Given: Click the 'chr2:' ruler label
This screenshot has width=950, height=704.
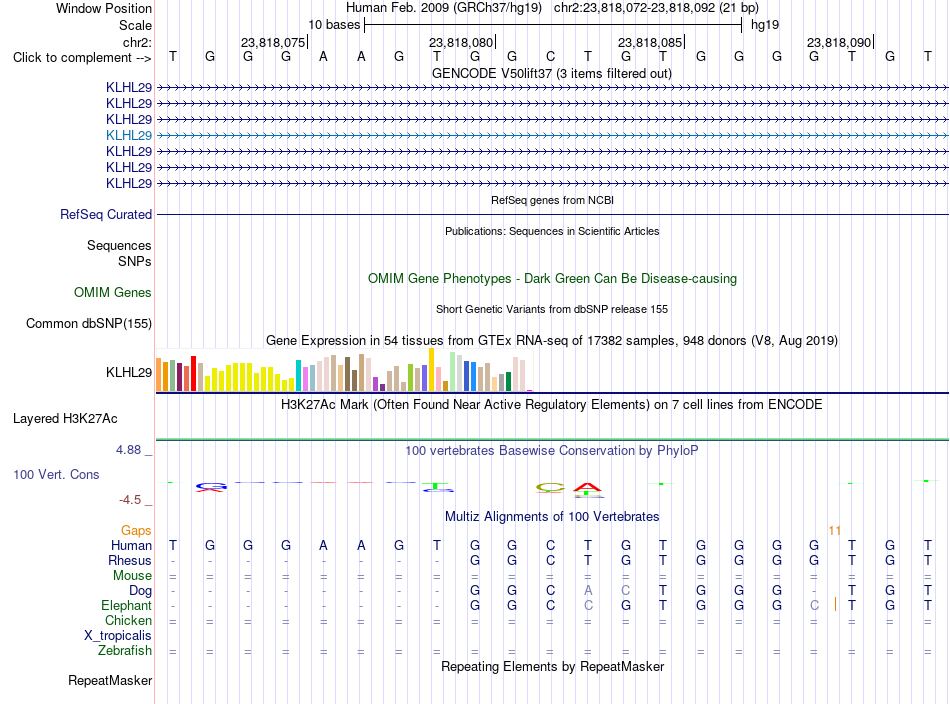Looking at the screenshot, I should coord(137,42).
